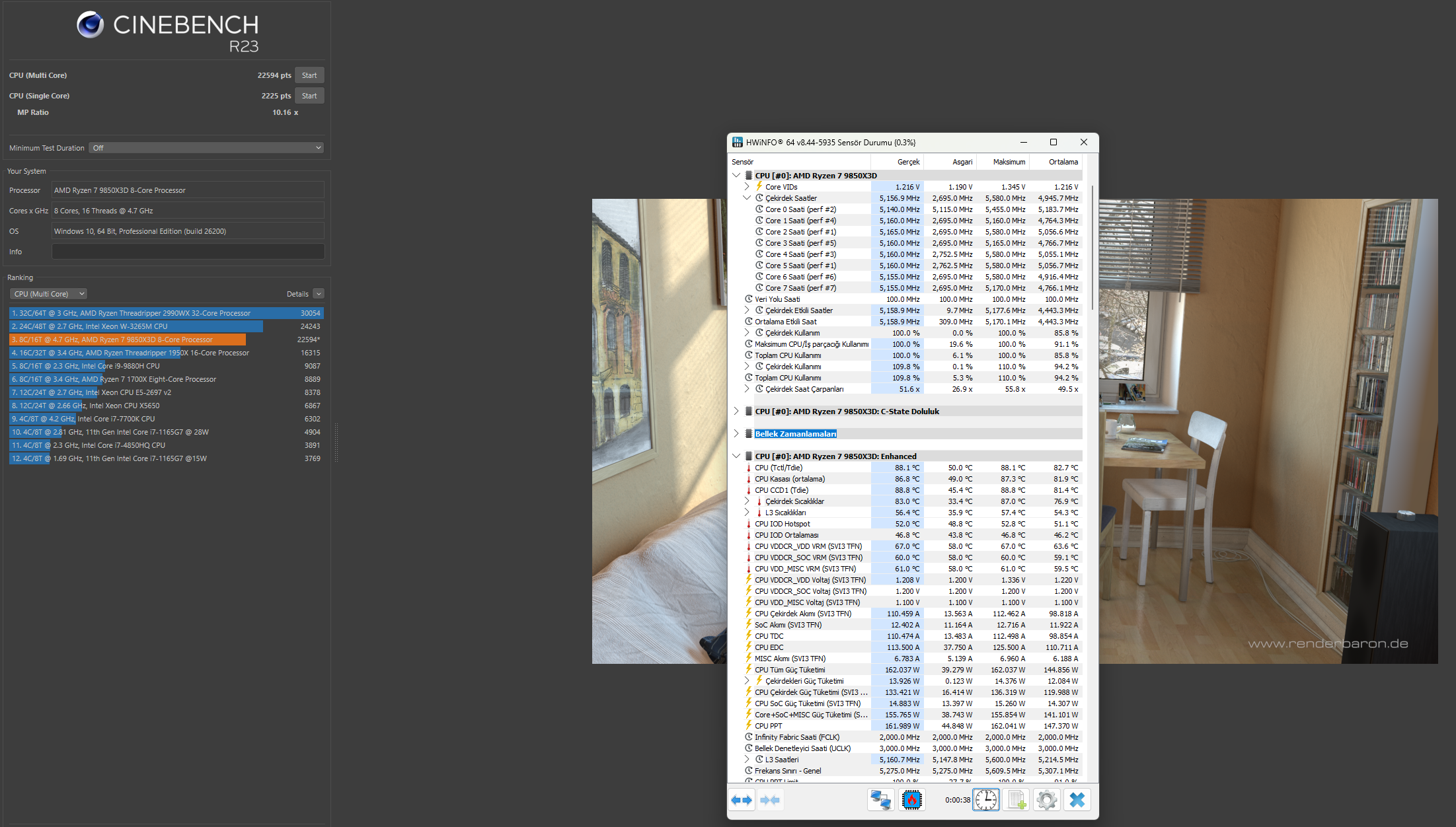The width and height of the screenshot is (1456, 827).
Task: Click the Gerçek column header
Action: (898, 162)
